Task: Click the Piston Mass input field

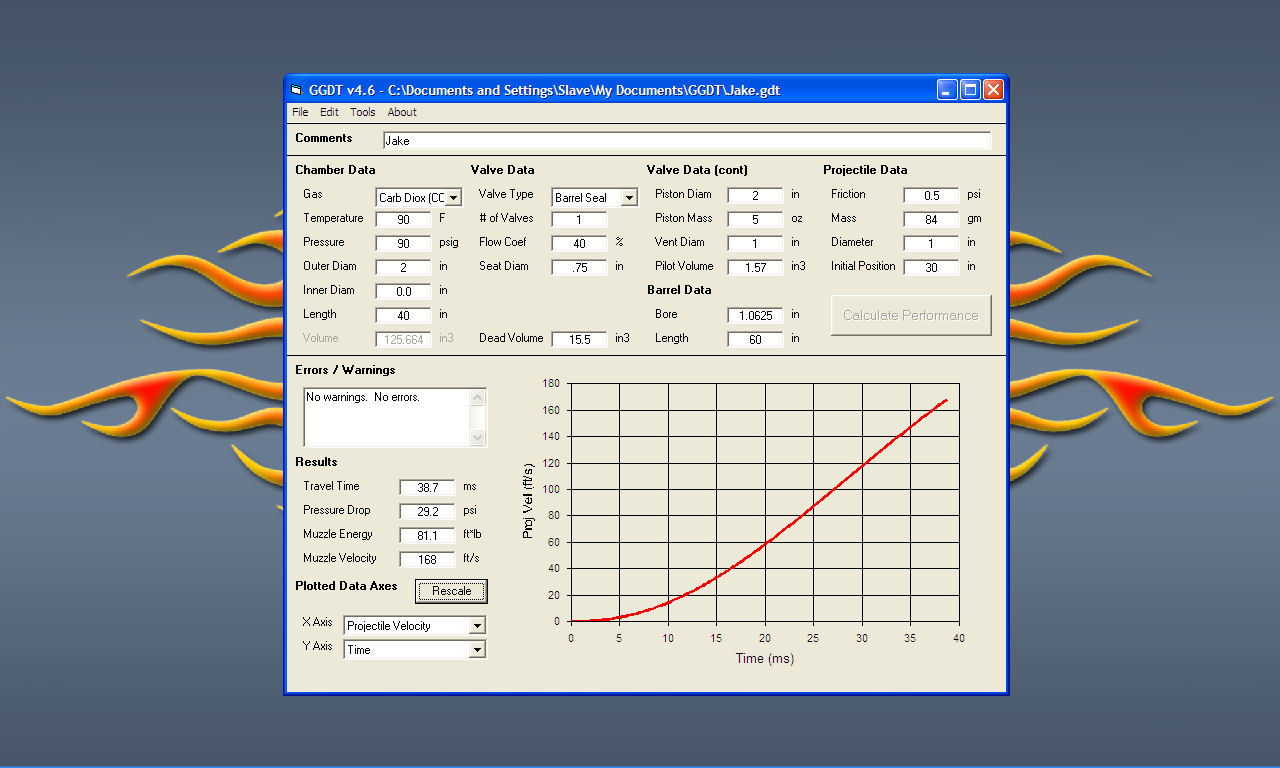Action: pyautogui.click(x=755, y=219)
